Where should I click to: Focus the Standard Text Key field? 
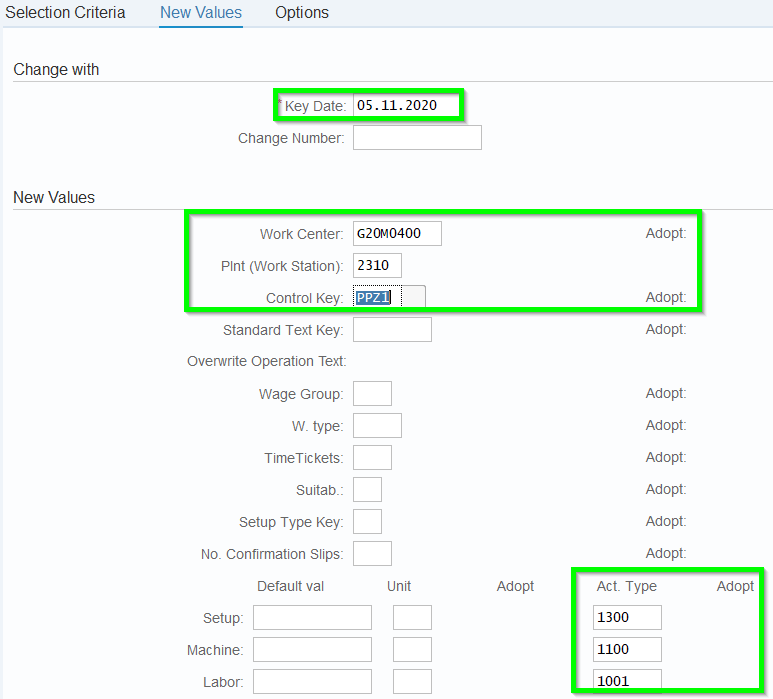pos(392,329)
